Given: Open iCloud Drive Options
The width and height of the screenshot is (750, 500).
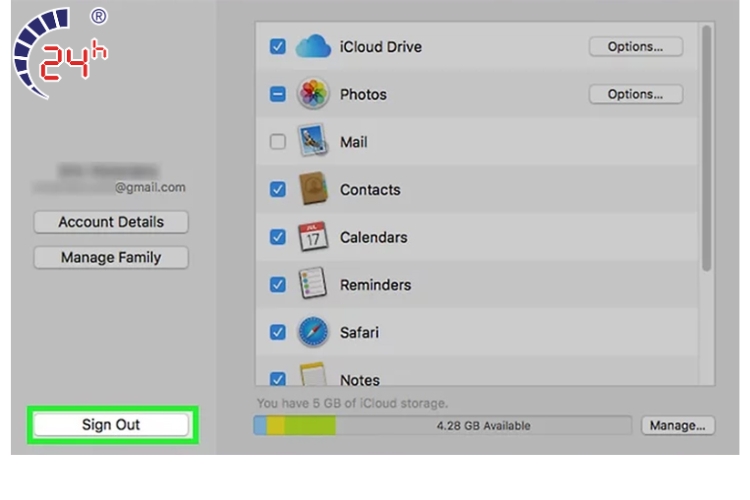Looking at the screenshot, I should (x=636, y=46).
